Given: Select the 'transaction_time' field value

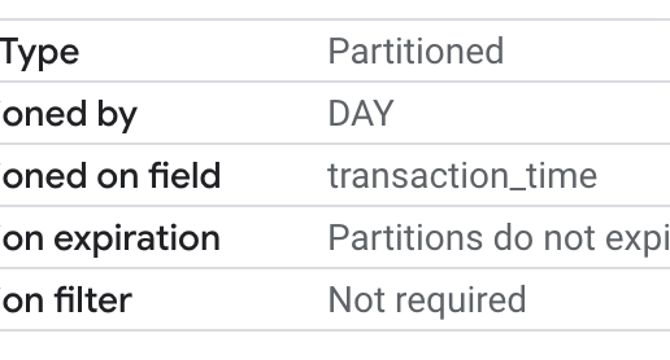Looking at the screenshot, I should (462, 176).
